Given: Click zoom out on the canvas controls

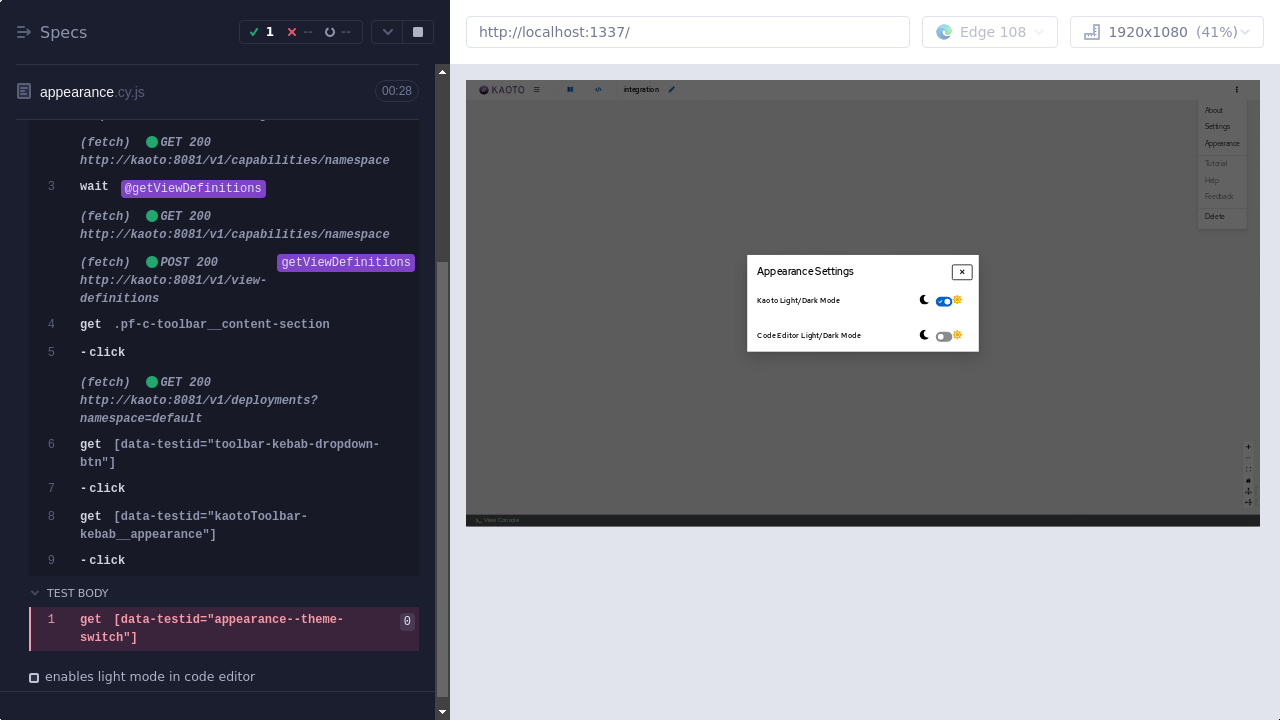Looking at the screenshot, I should tap(1248, 457).
